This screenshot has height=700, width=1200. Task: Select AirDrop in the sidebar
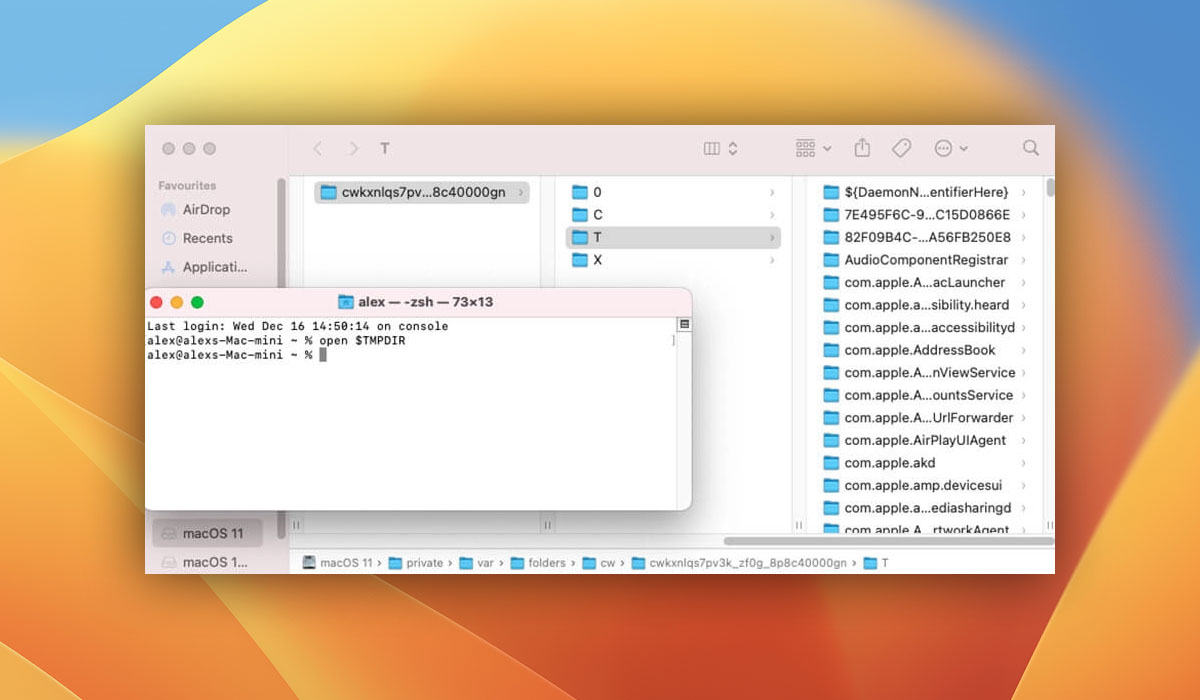pyautogui.click(x=205, y=210)
